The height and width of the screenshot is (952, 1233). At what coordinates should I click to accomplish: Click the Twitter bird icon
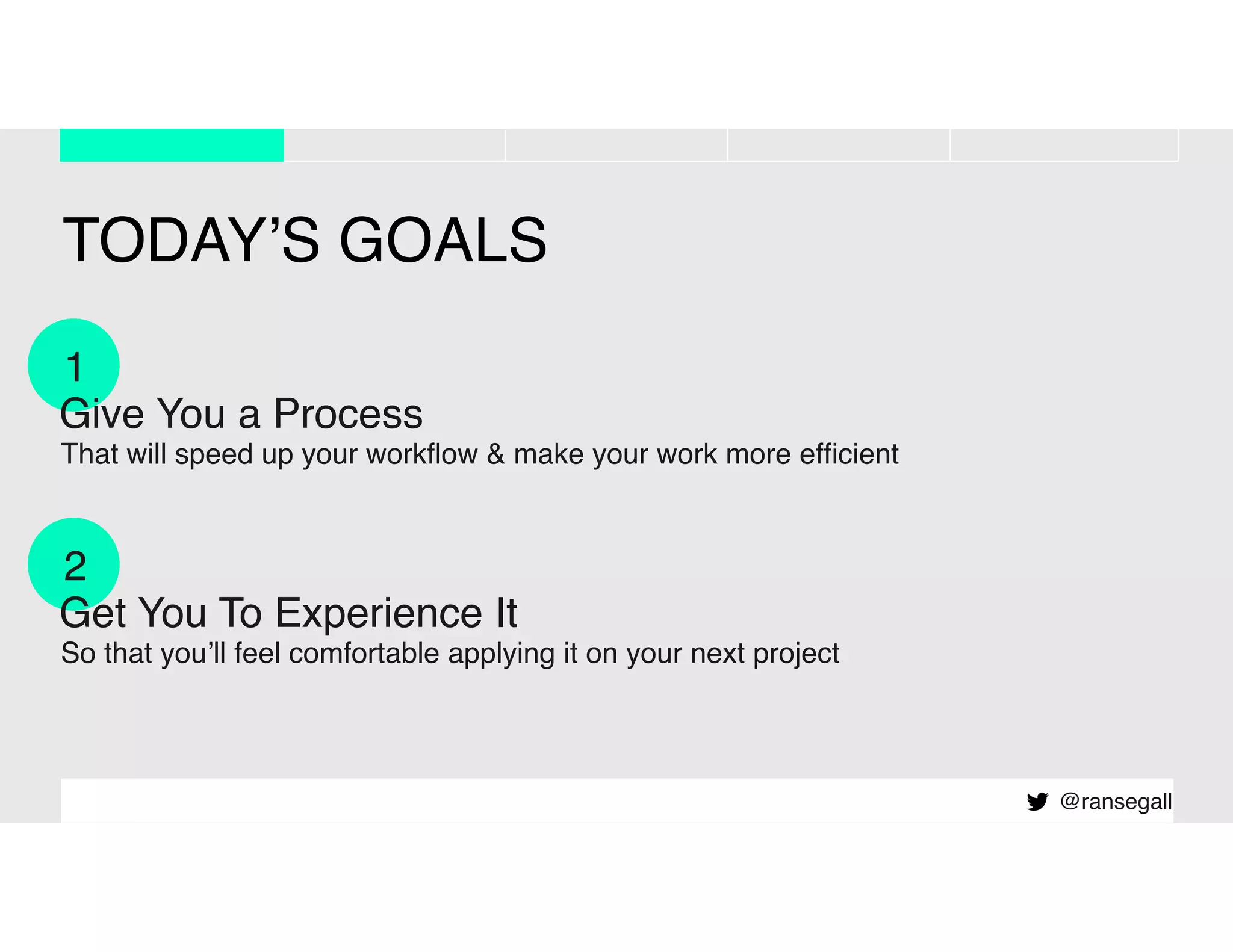point(1037,802)
